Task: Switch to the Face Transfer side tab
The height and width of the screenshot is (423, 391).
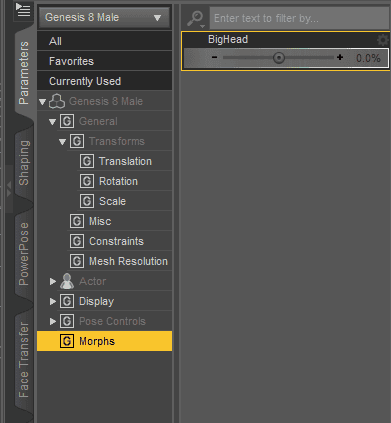Action: [x=24, y=360]
